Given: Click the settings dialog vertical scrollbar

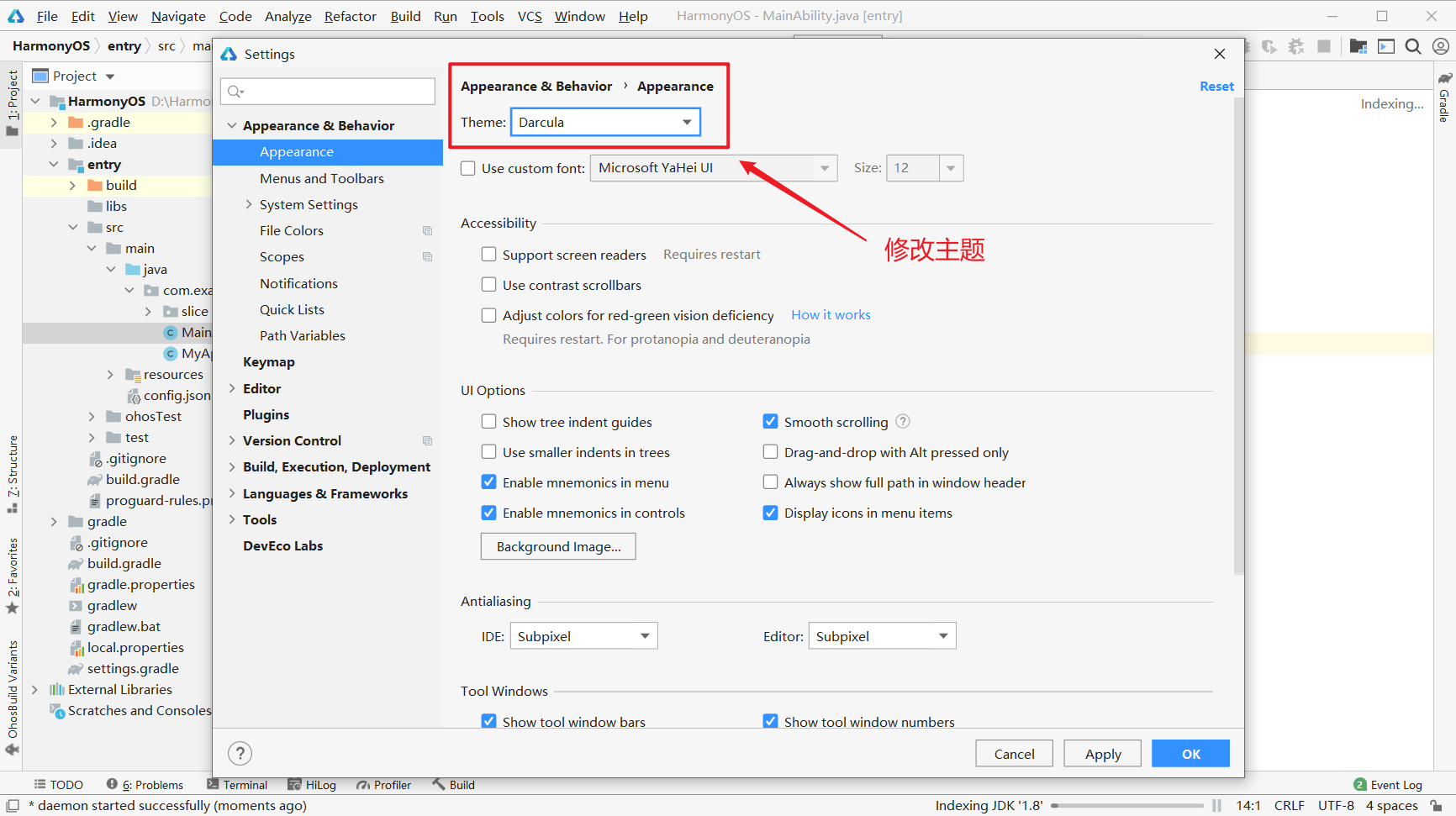Looking at the screenshot, I should click(x=1238, y=336).
